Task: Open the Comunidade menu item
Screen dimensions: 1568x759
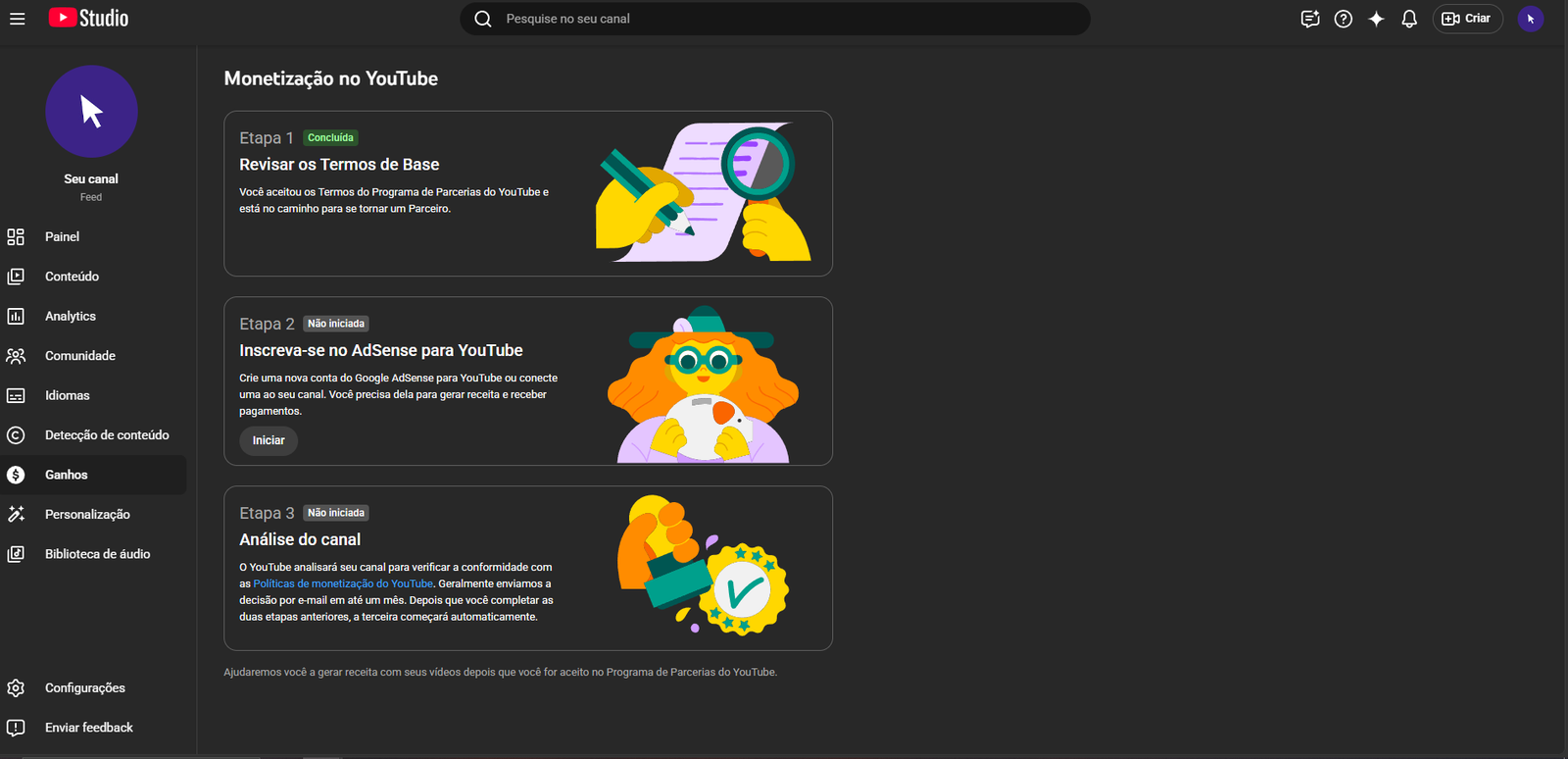Action: tap(93, 356)
